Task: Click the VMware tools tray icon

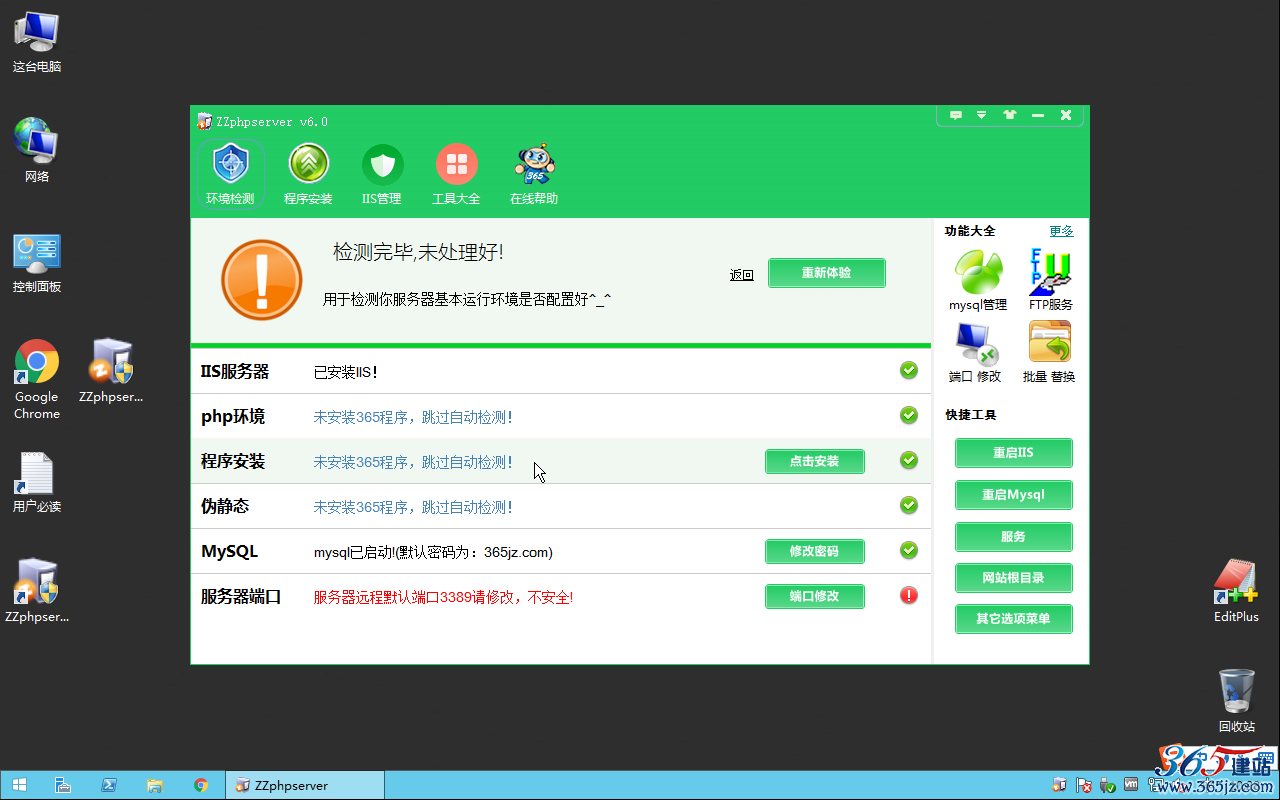Action: (1131, 785)
